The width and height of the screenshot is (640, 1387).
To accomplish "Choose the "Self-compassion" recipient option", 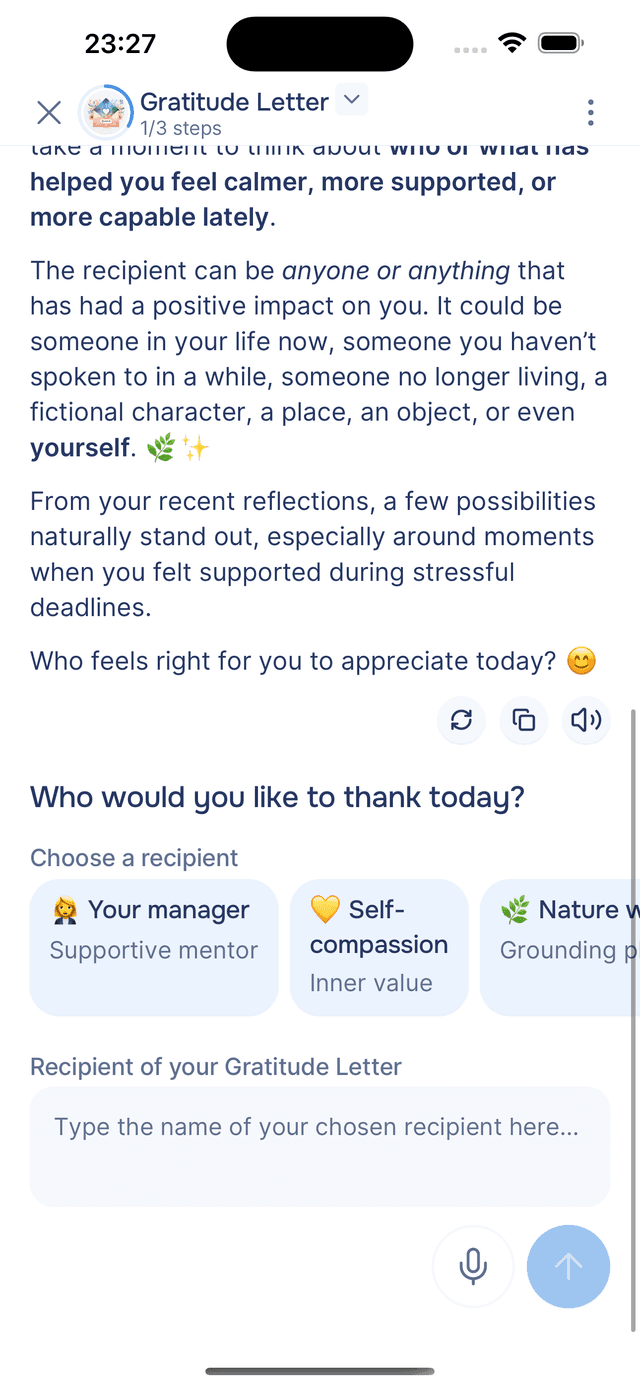I will (x=379, y=946).
